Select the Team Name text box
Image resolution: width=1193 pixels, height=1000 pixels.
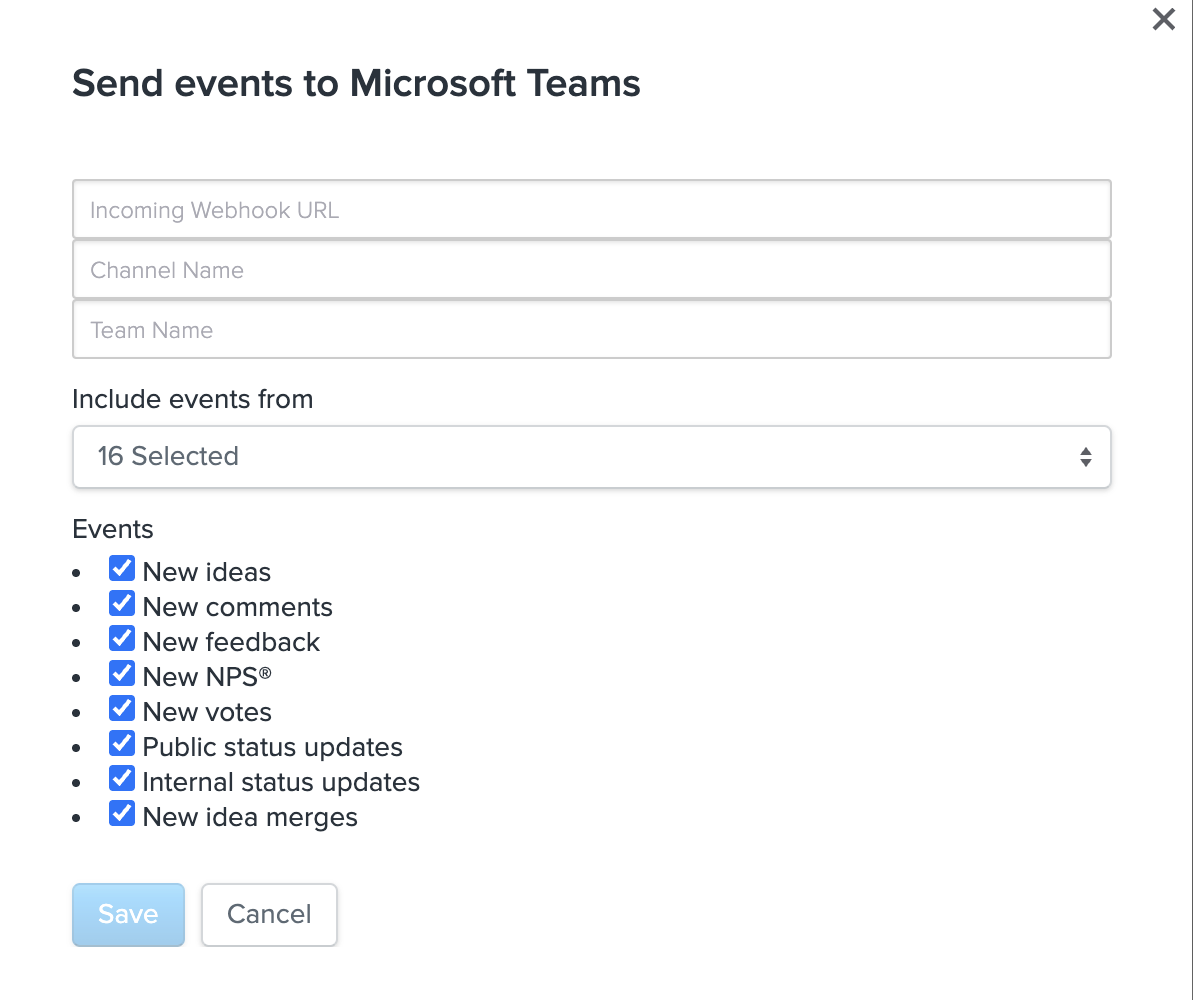(591, 330)
